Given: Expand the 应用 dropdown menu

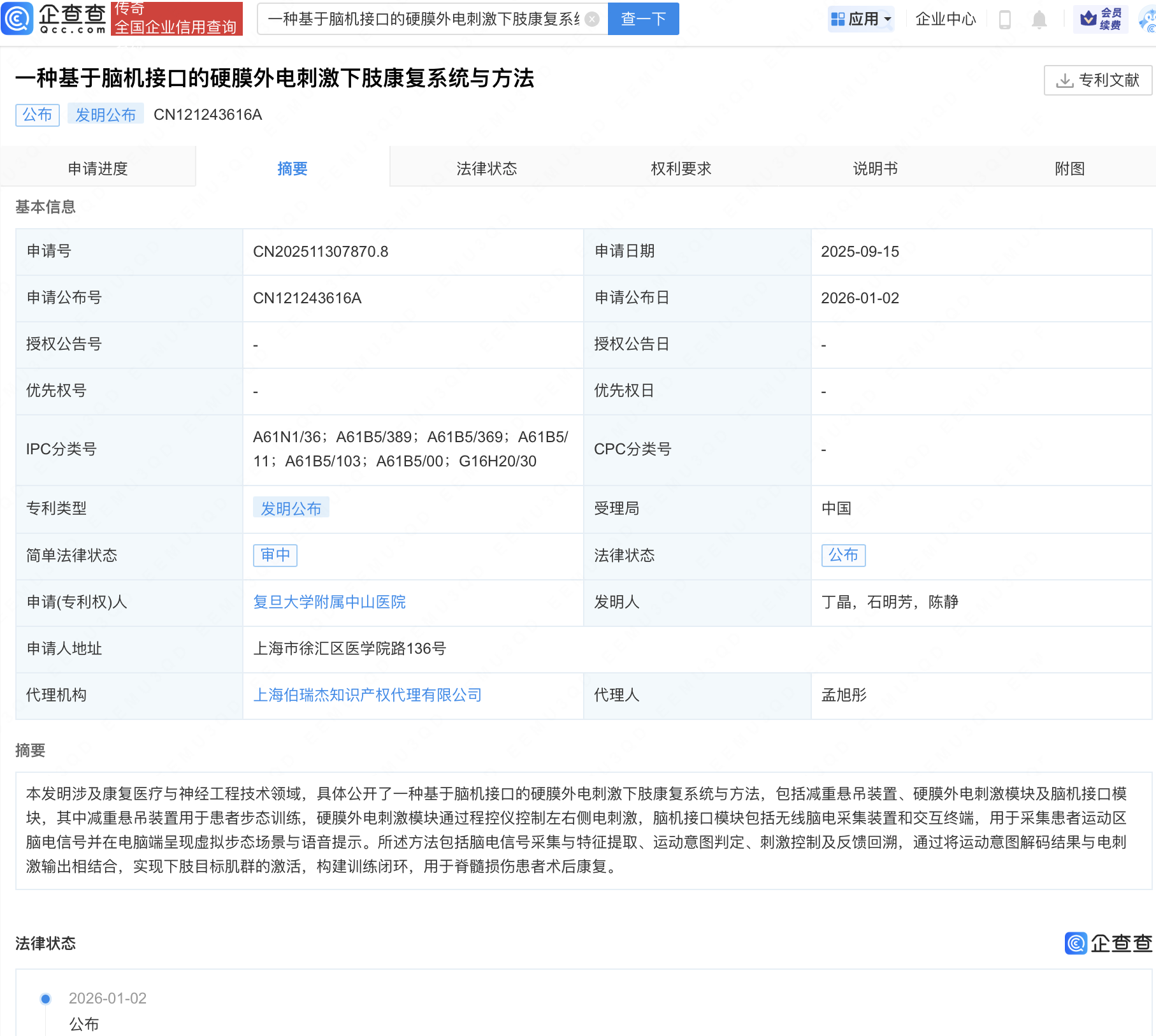Looking at the screenshot, I should coord(888,19).
